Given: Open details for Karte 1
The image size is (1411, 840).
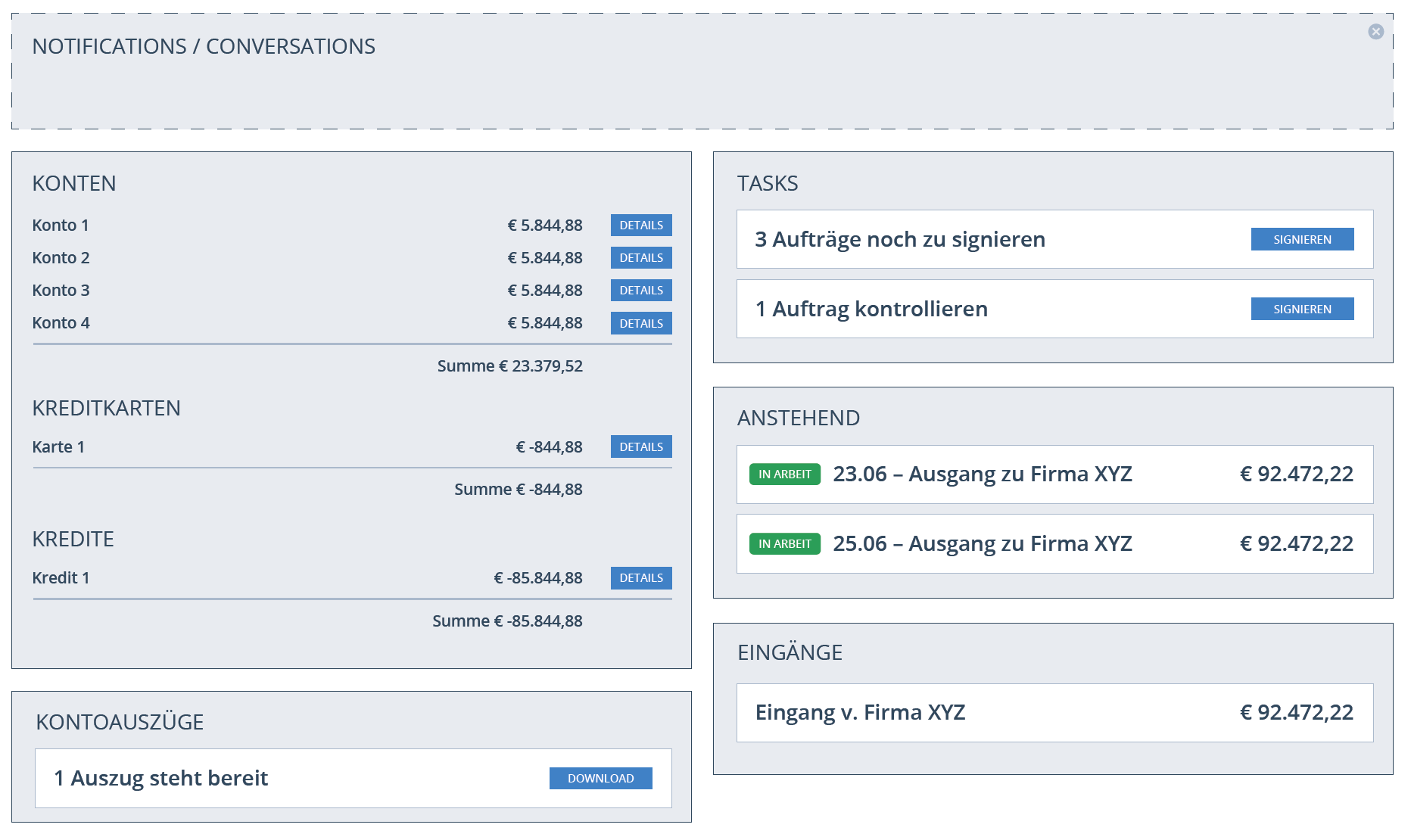Looking at the screenshot, I should [x=640, y=447].
